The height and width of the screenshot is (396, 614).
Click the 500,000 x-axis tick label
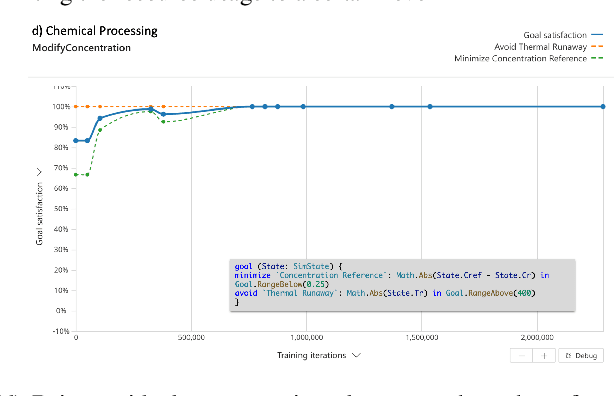pos(191,337)
